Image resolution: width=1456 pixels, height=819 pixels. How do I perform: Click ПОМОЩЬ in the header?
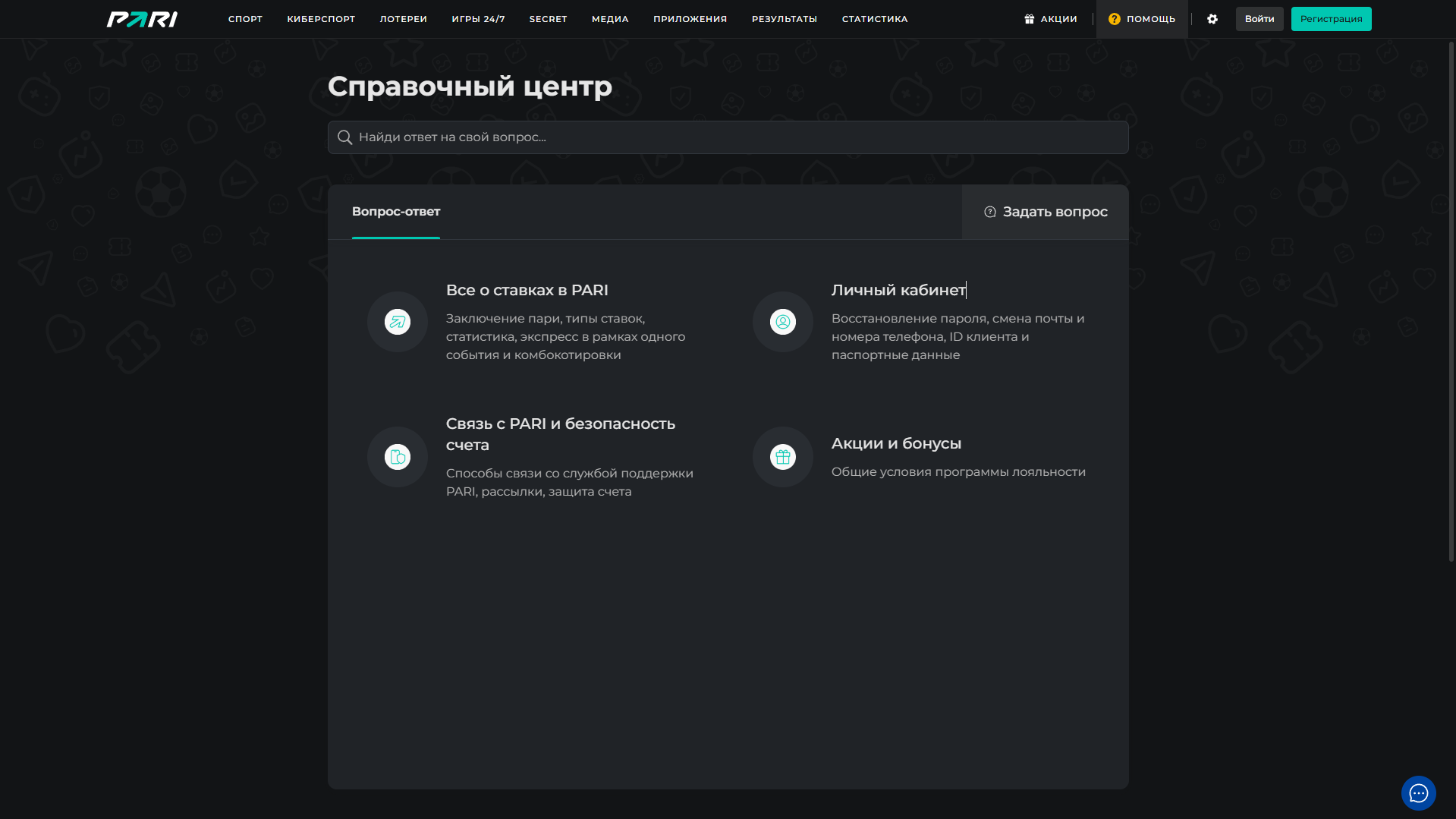[x=1142, y=19]
